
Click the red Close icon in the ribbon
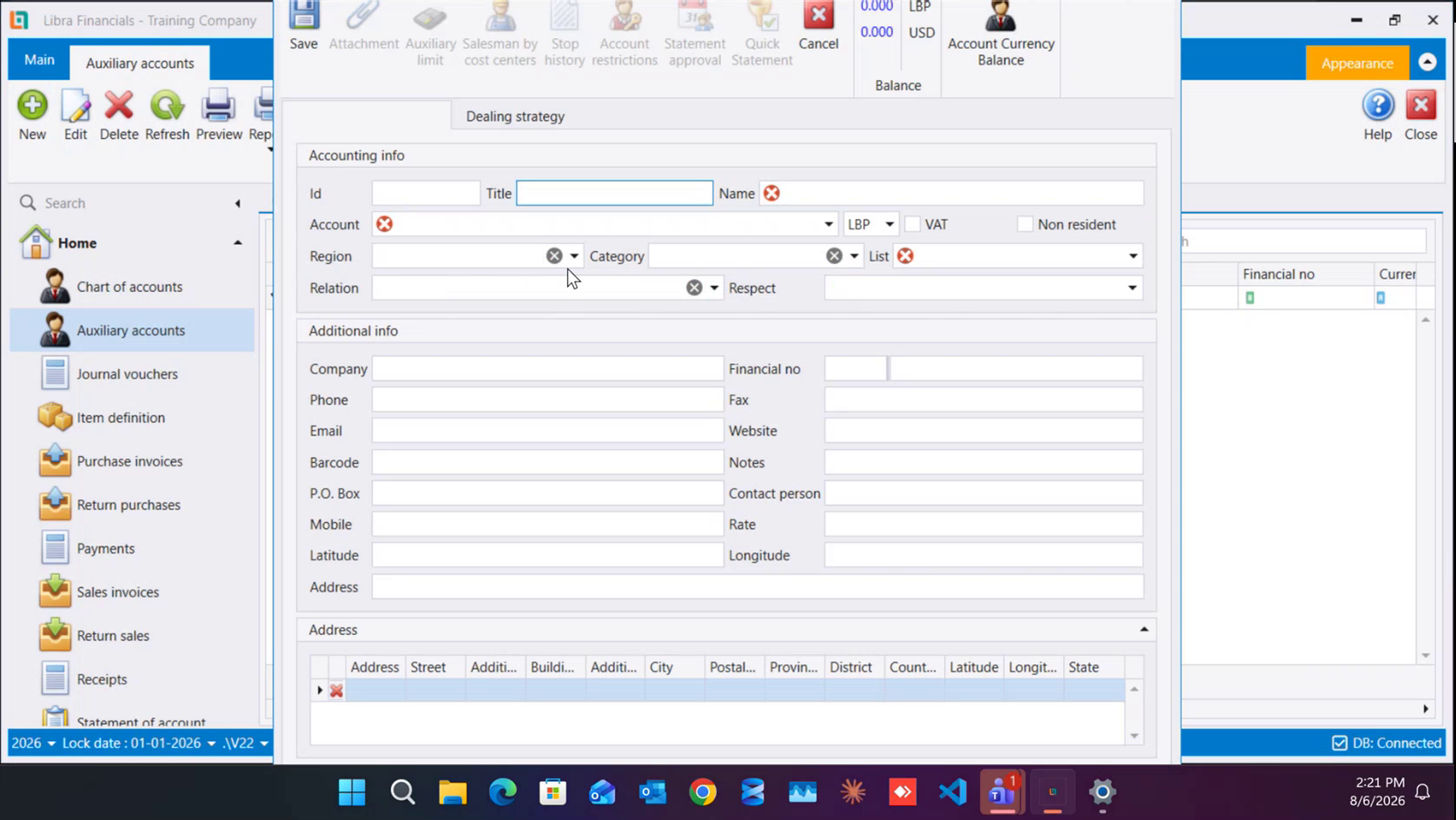point(1421,105)
